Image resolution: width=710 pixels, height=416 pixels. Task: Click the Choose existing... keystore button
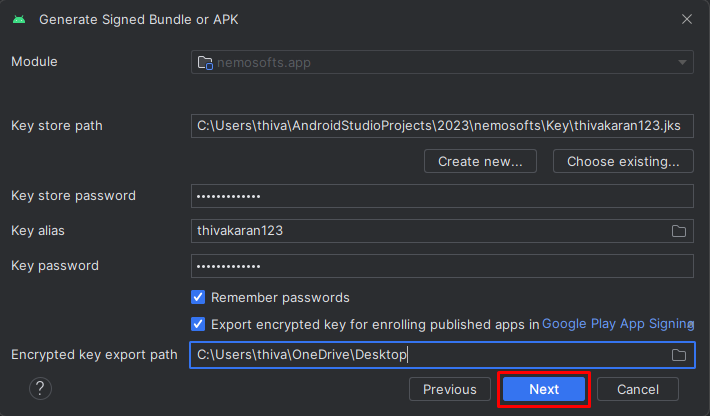coord(623,161)
